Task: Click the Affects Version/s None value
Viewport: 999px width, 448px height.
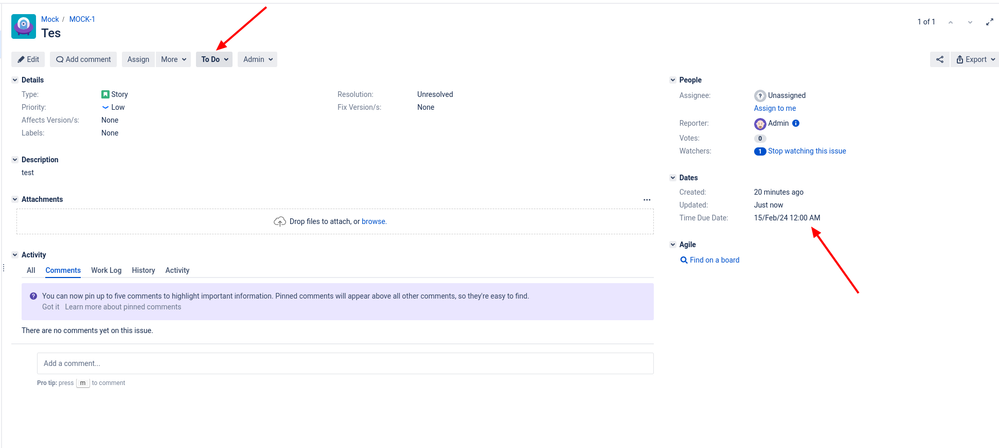Action: tap(110, 120)
